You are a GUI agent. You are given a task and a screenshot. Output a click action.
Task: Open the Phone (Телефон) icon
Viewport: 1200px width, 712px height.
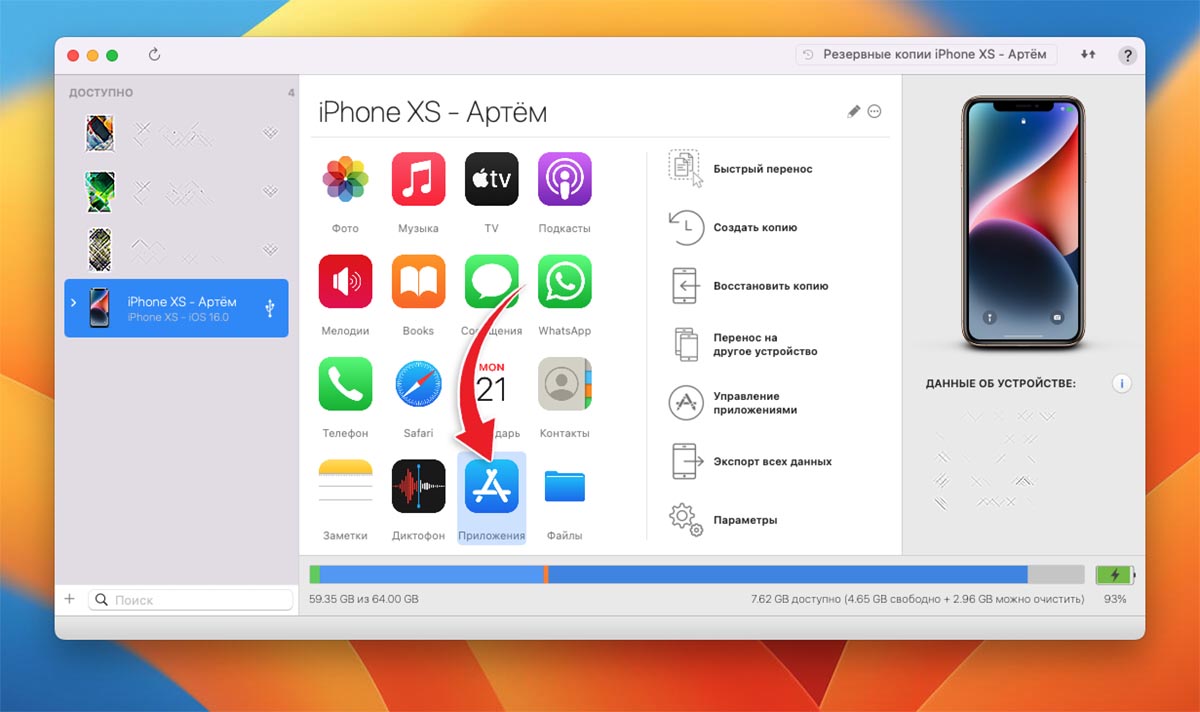345,384
